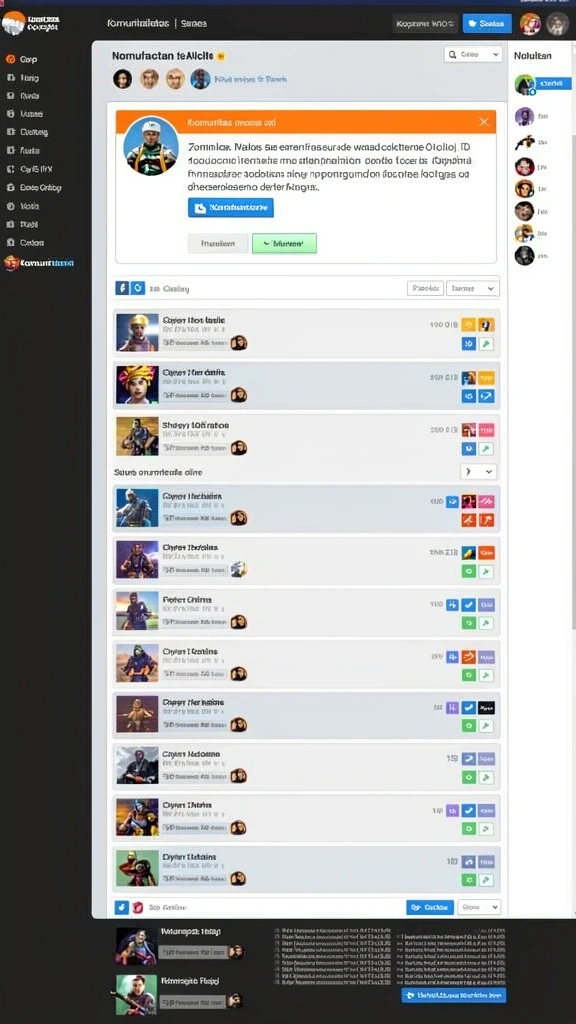Open the grey profile avatar in top bar
The image size is (576, 1024).
tap(558, 24)
